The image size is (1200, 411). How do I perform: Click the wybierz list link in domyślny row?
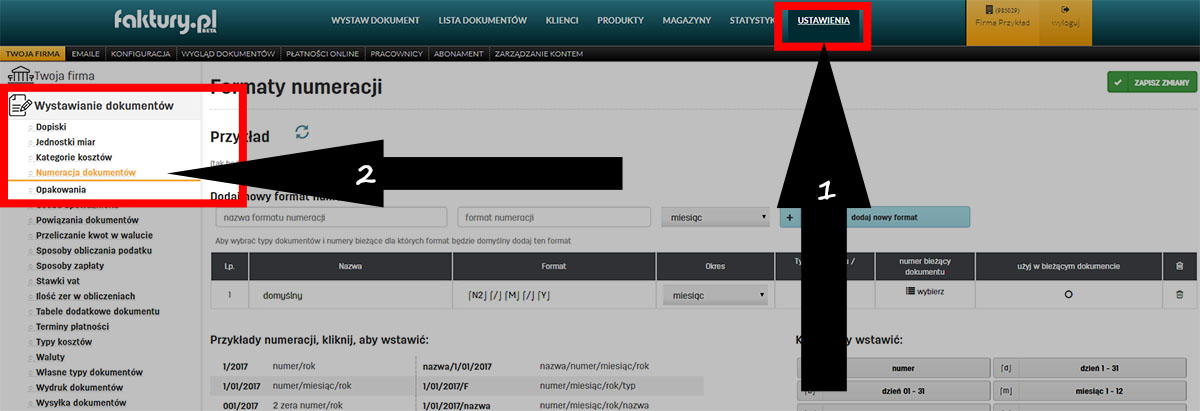coord(924,291)
